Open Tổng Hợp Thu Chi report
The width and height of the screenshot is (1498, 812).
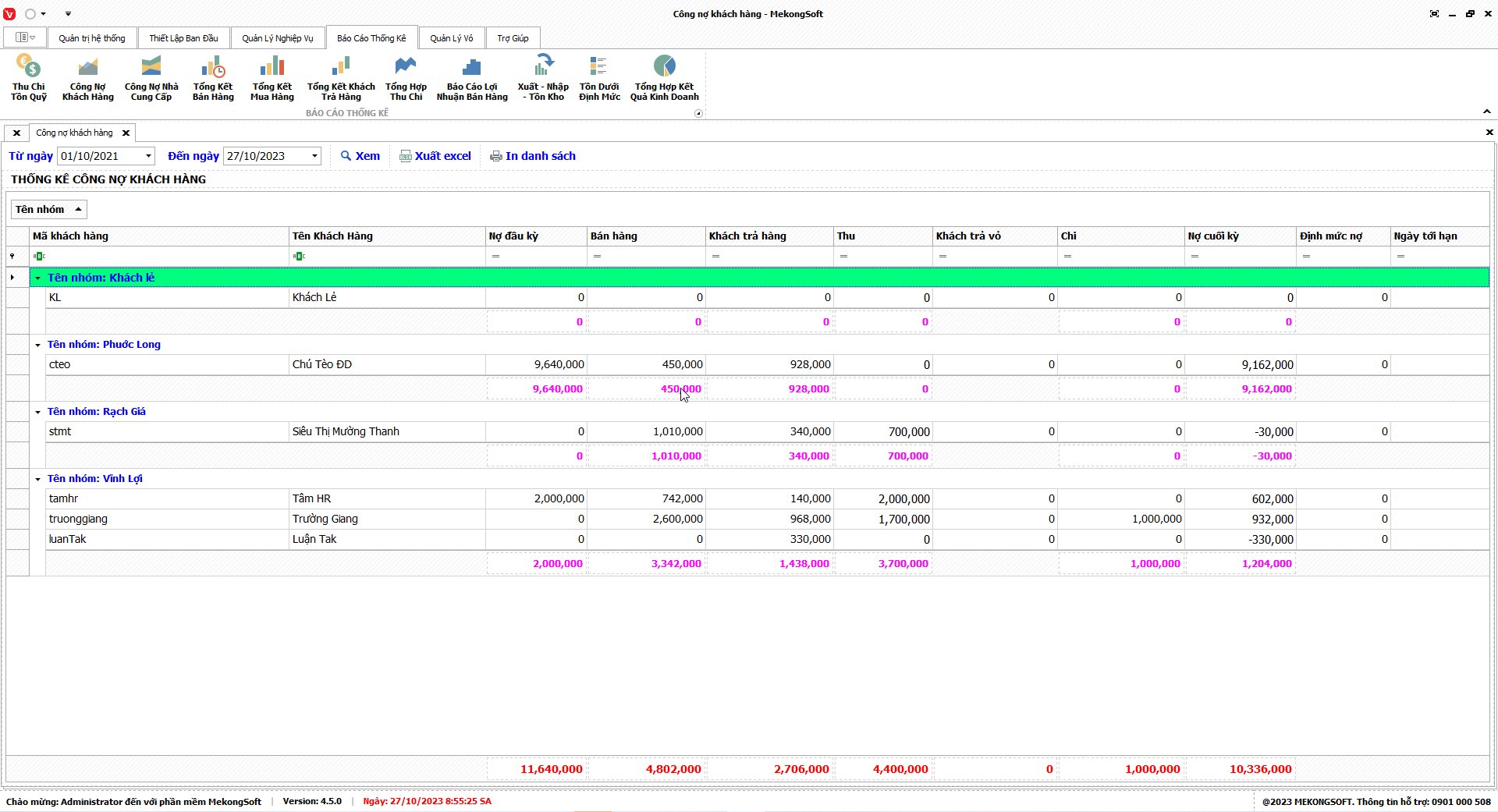coord(406,77)
